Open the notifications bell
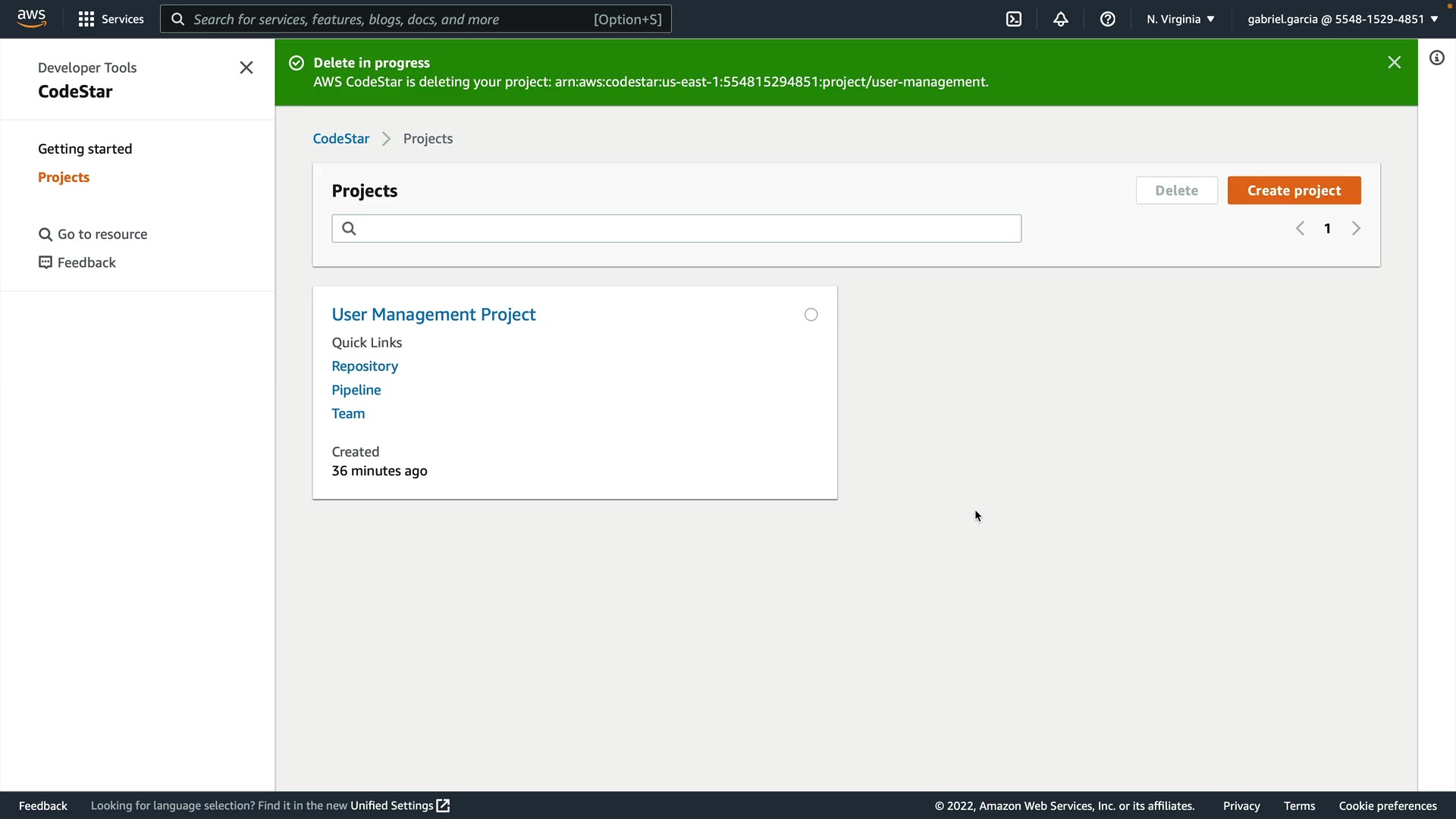Viewport: 1456px width, 819px height. click(x=1061, y=19)
